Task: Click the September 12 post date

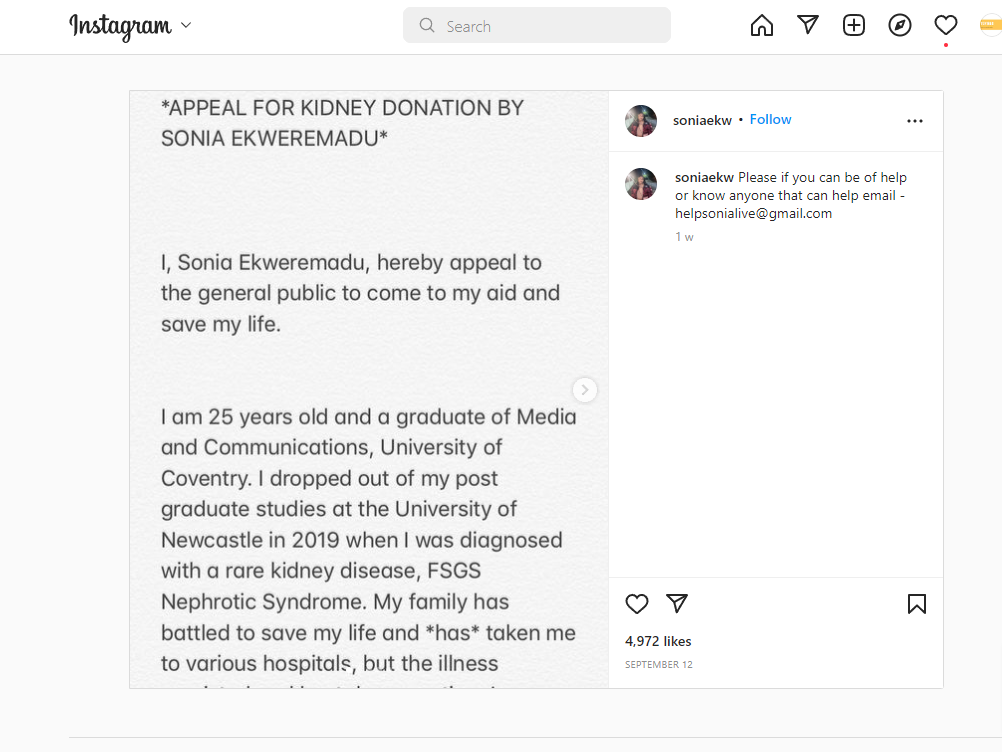Action: (x=659, y=665)
